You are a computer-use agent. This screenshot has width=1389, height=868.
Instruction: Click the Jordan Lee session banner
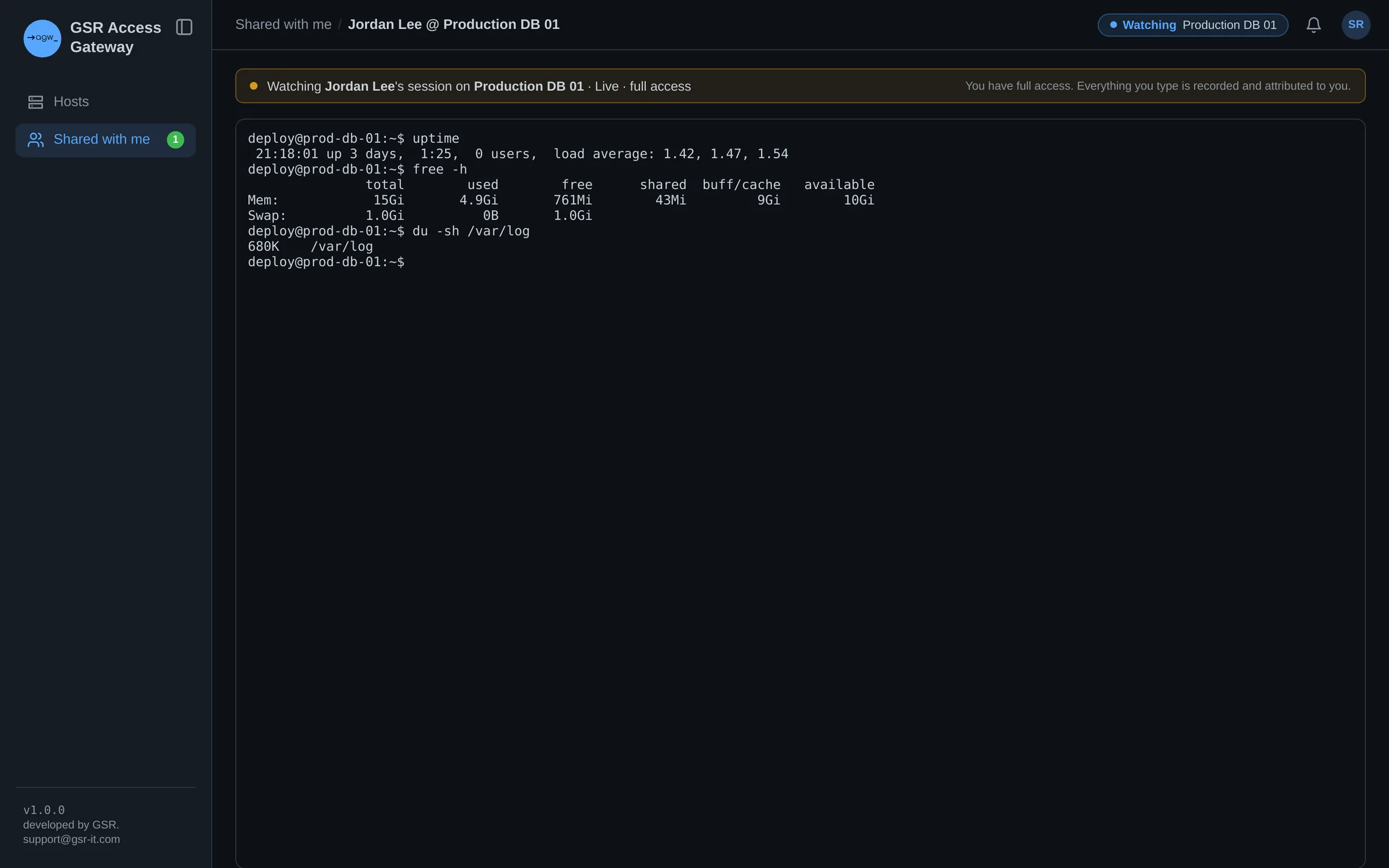[800, 86]
